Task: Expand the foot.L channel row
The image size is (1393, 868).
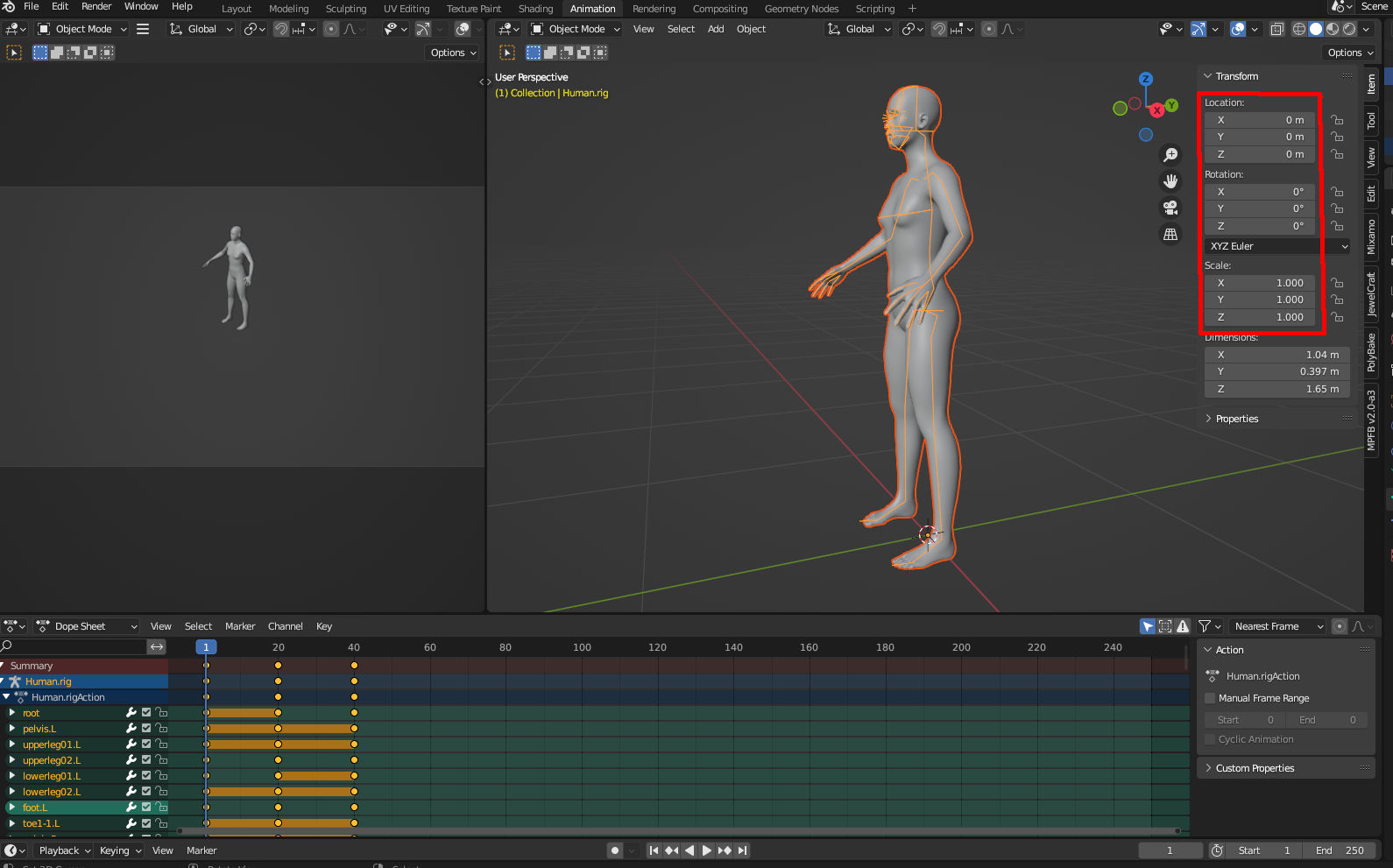Action: pyautogui.click(x=12, y=808)
